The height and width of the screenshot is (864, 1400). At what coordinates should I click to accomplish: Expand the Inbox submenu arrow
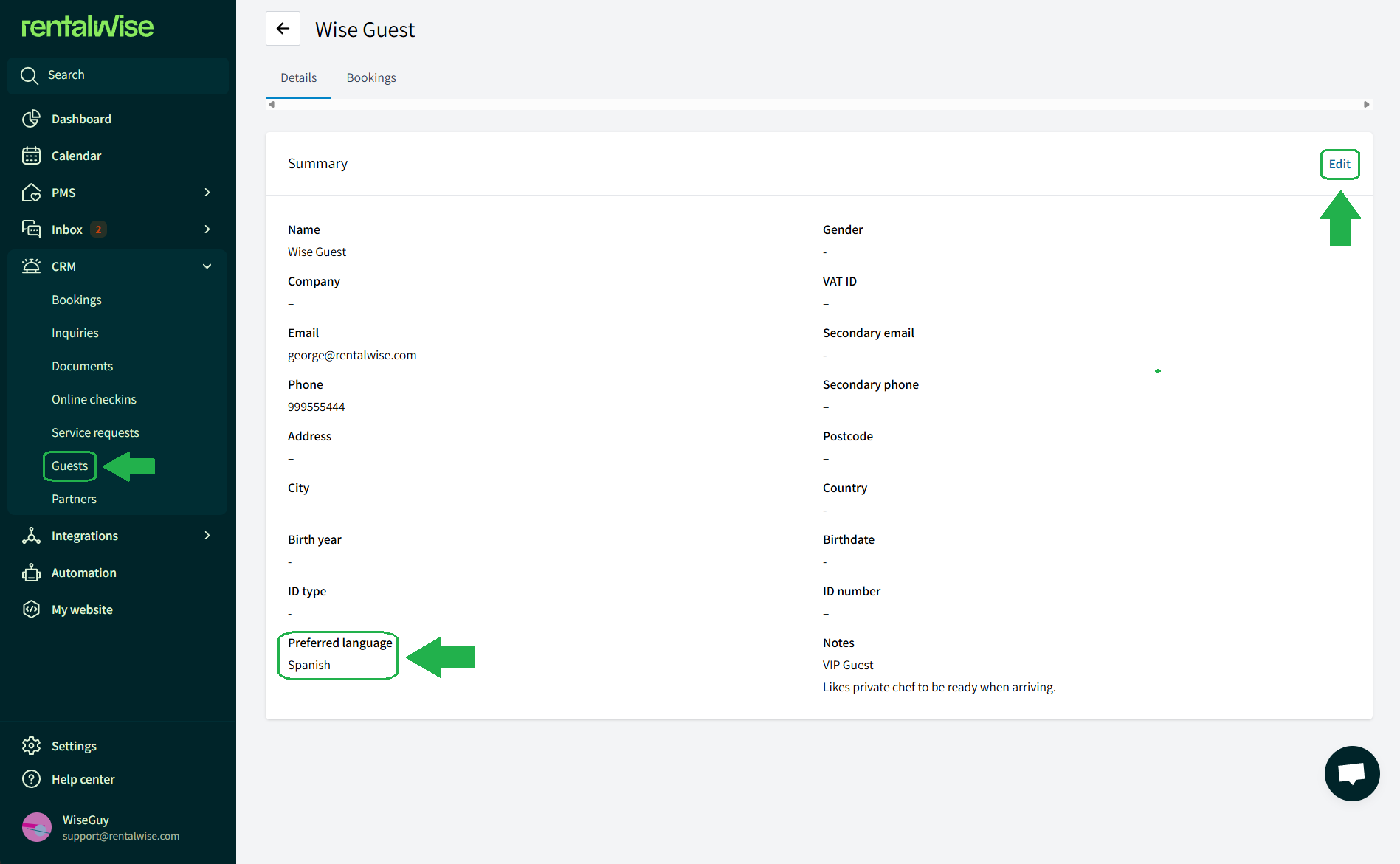[207, 229]
